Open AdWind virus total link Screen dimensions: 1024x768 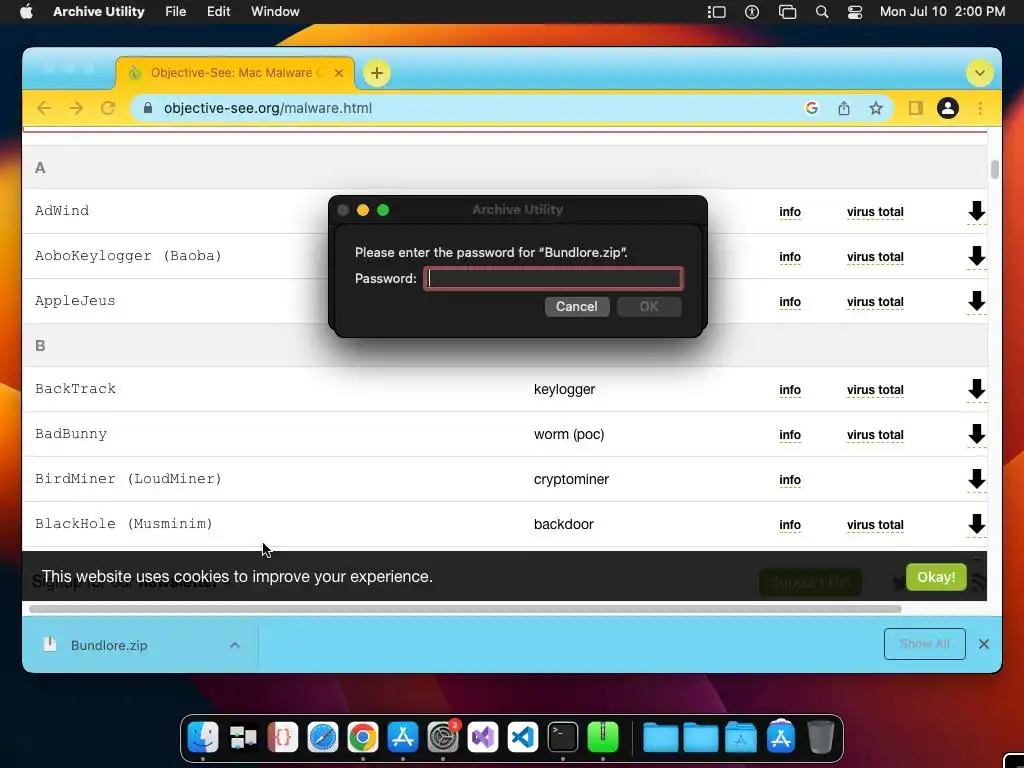point(875,212)
